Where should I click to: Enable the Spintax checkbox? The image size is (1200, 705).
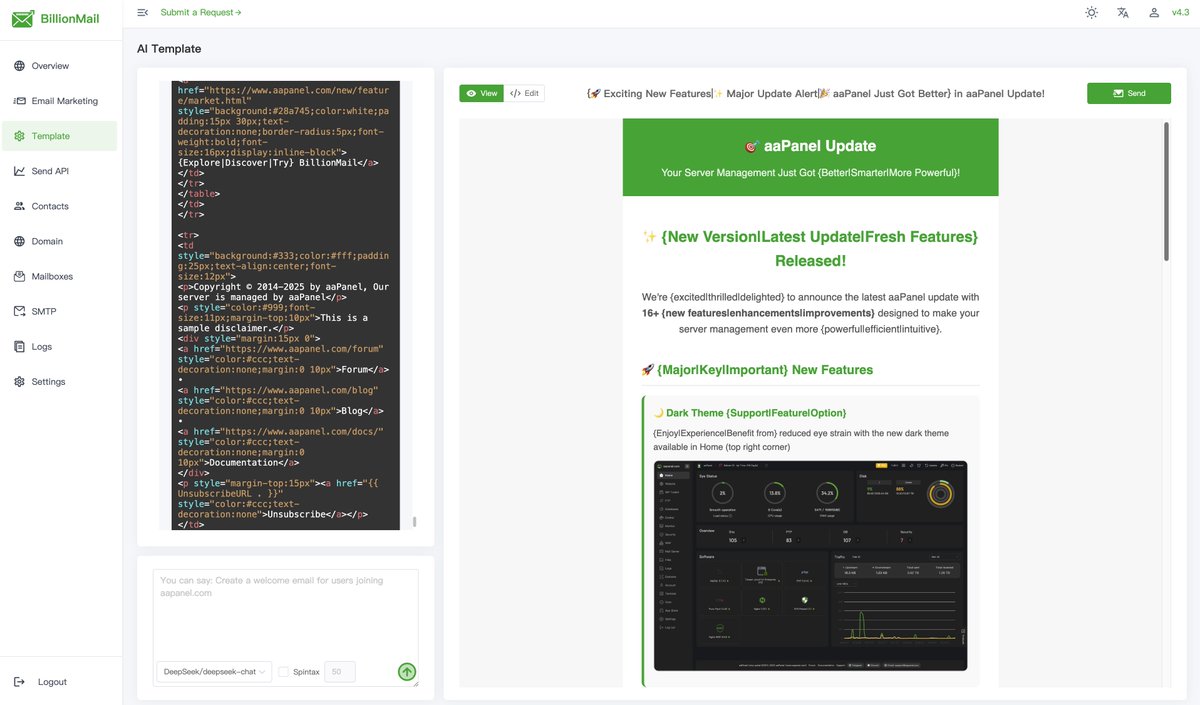pyautogui.click(x=284, y=672)
